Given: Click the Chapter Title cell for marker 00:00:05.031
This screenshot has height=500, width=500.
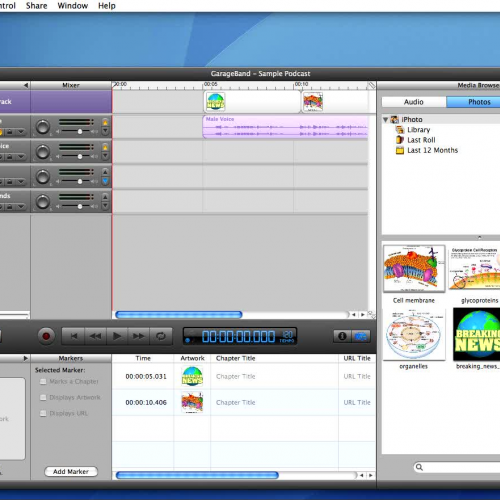Looking at the screenshot, I should pyautogui.click(x=274, y=376).
